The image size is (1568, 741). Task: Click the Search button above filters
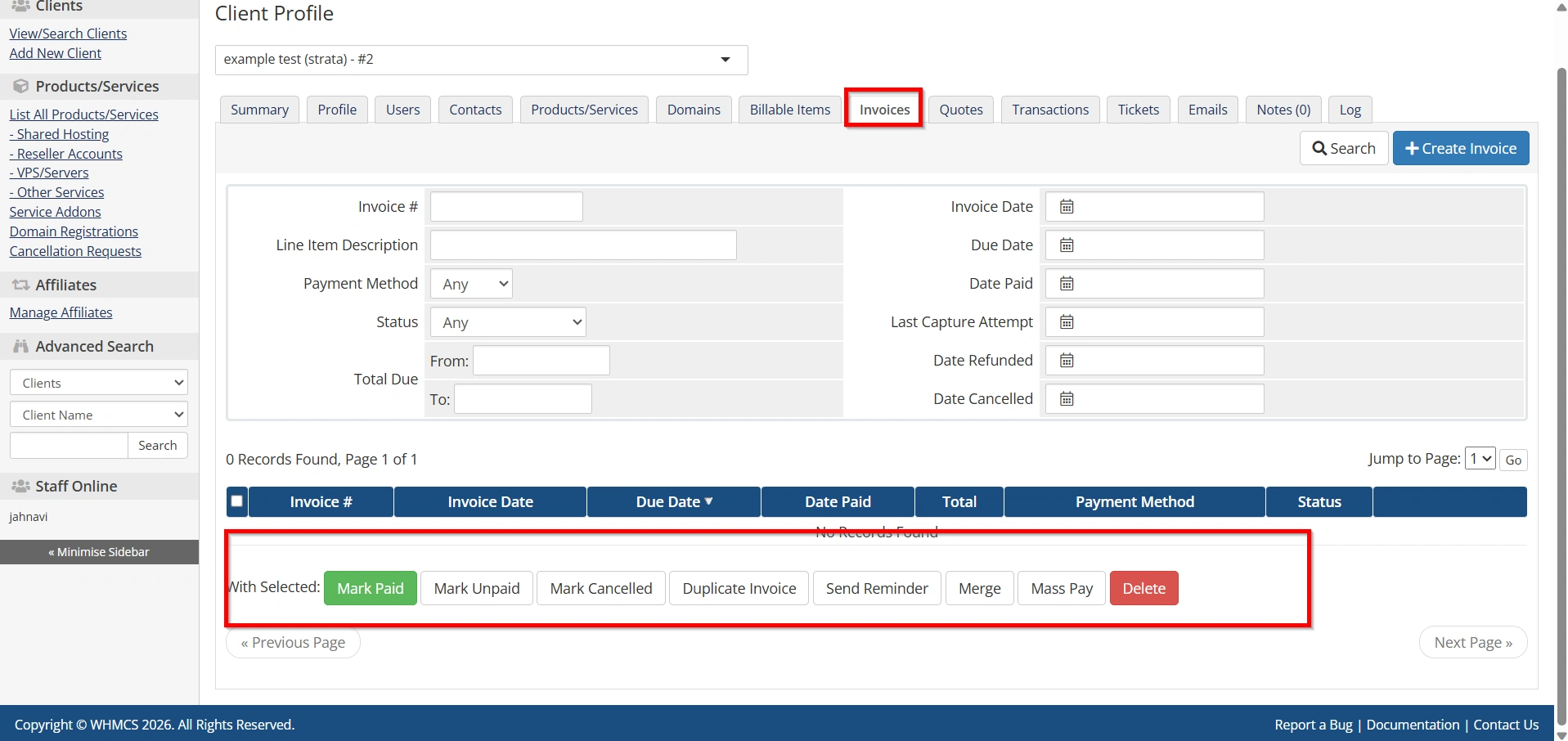click(x=1344, y=148)
